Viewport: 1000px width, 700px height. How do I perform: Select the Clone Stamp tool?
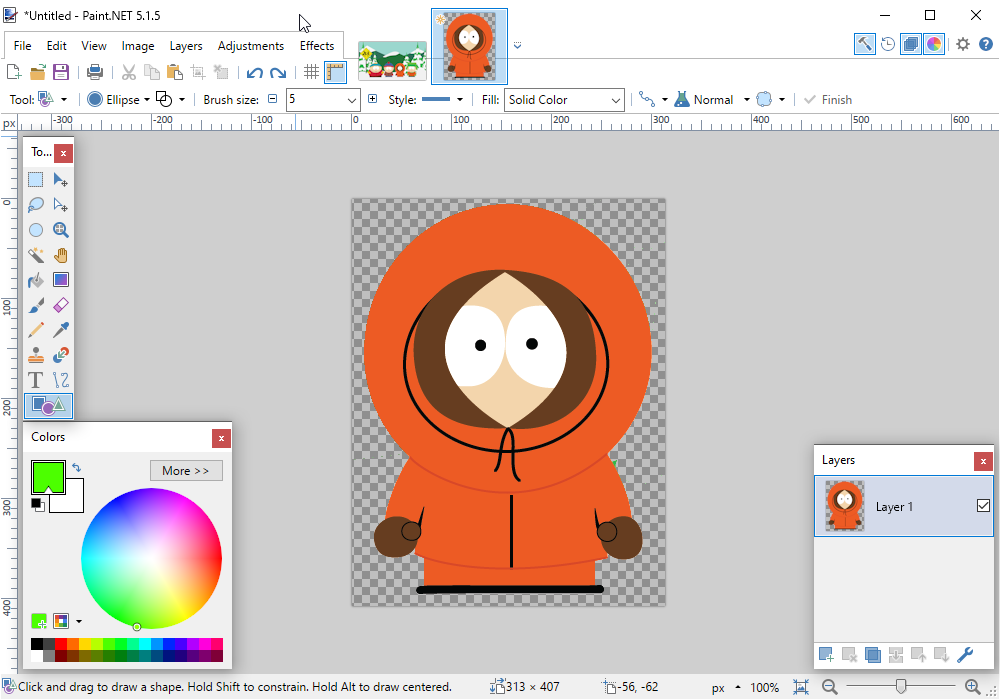[x=36, y=355]
